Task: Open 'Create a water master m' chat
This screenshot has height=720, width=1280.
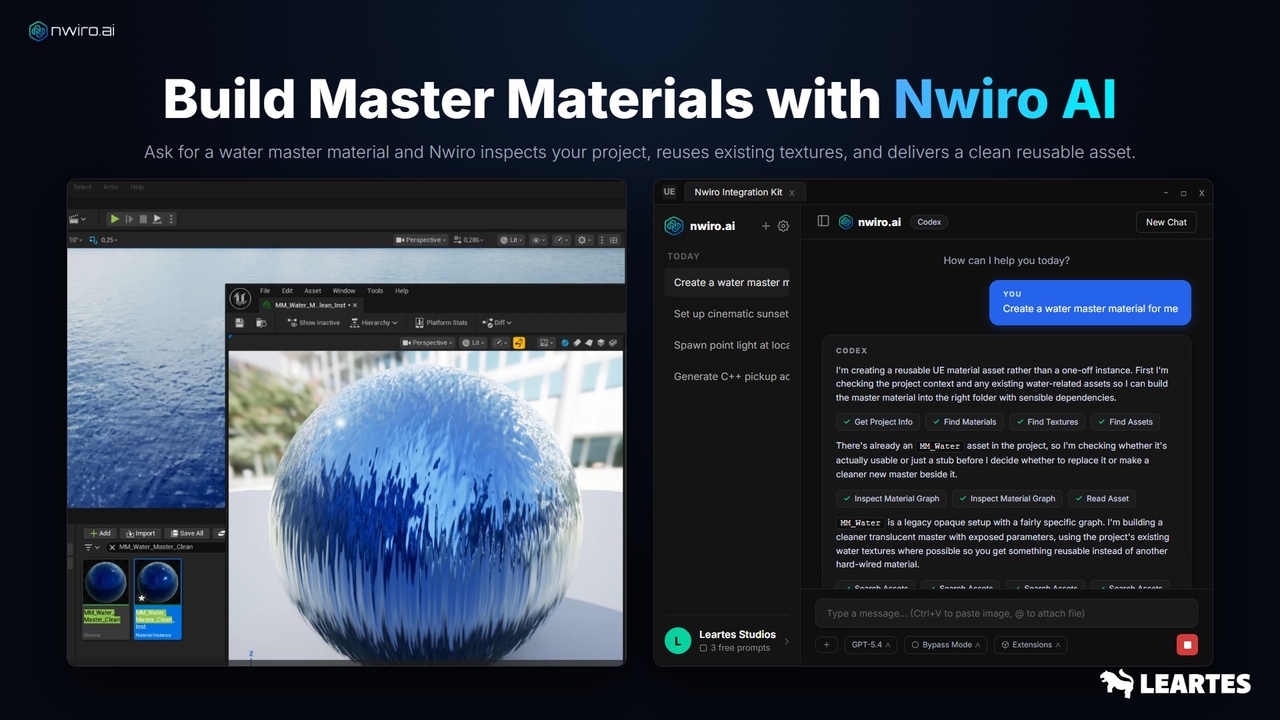Action: pos(727,282)
